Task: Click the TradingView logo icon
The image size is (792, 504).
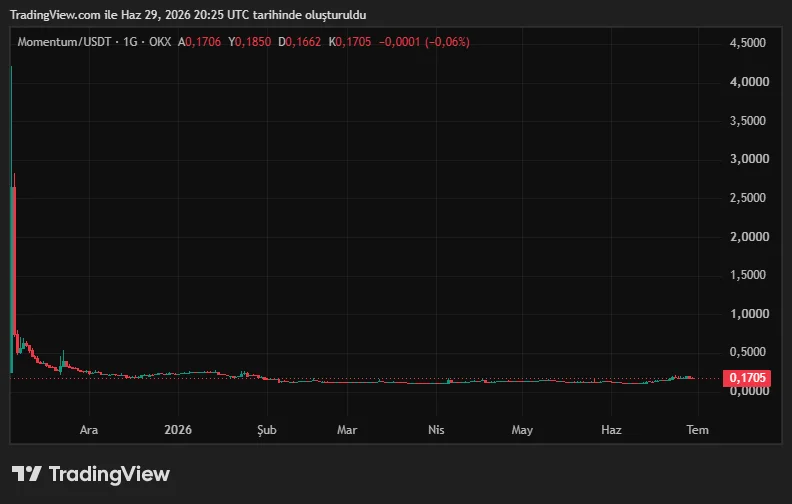Action: point(27,474)
